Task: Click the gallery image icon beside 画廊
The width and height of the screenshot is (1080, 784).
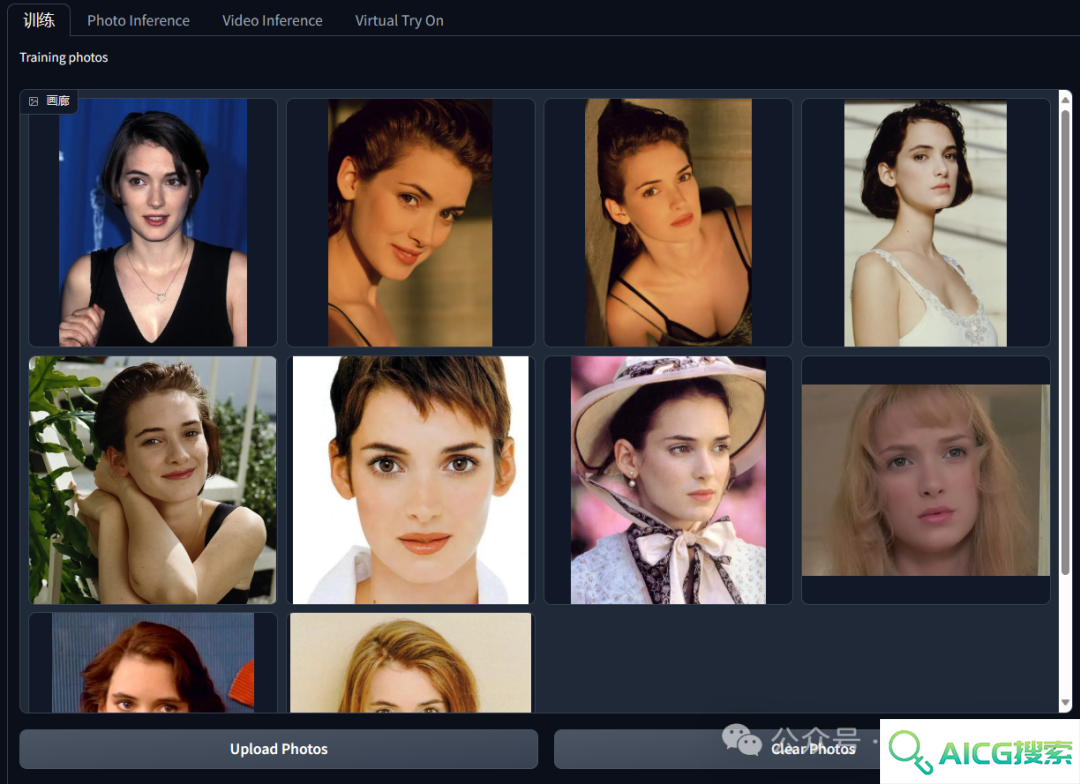Action: tap(33, 101)
